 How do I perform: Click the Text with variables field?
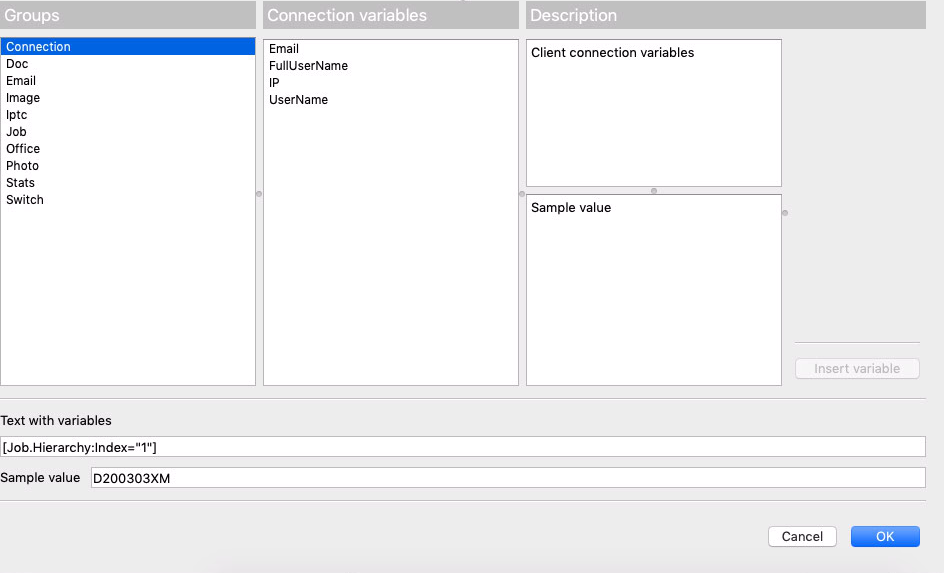[x=463, y=446]
